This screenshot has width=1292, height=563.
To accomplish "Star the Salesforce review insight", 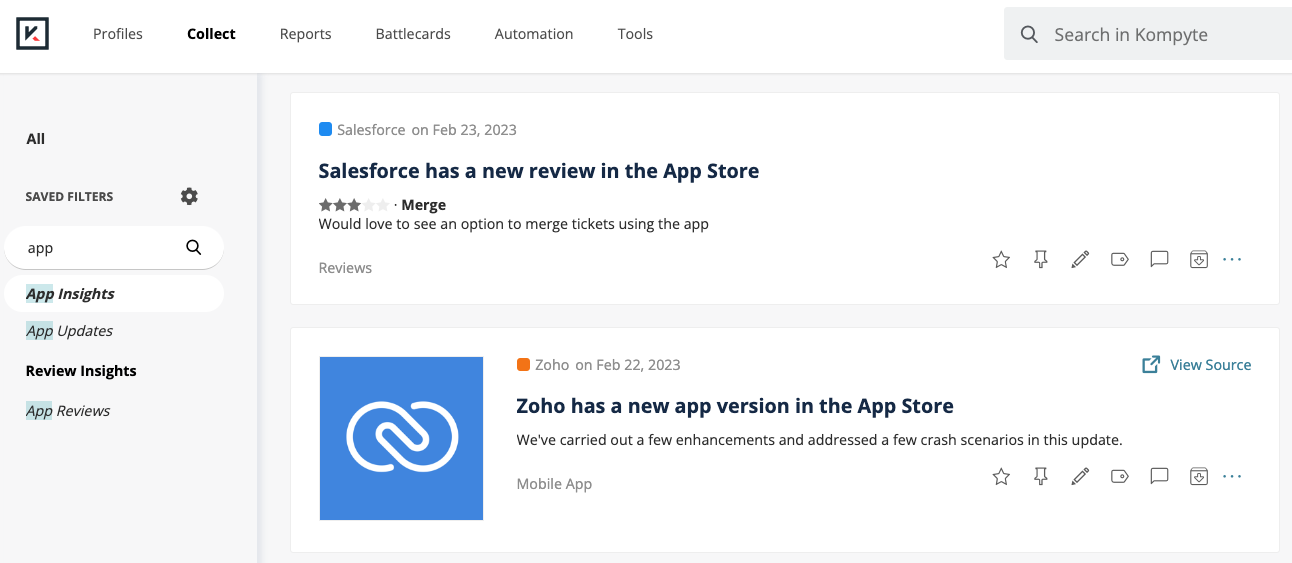I will click(x=1001, y=260).
